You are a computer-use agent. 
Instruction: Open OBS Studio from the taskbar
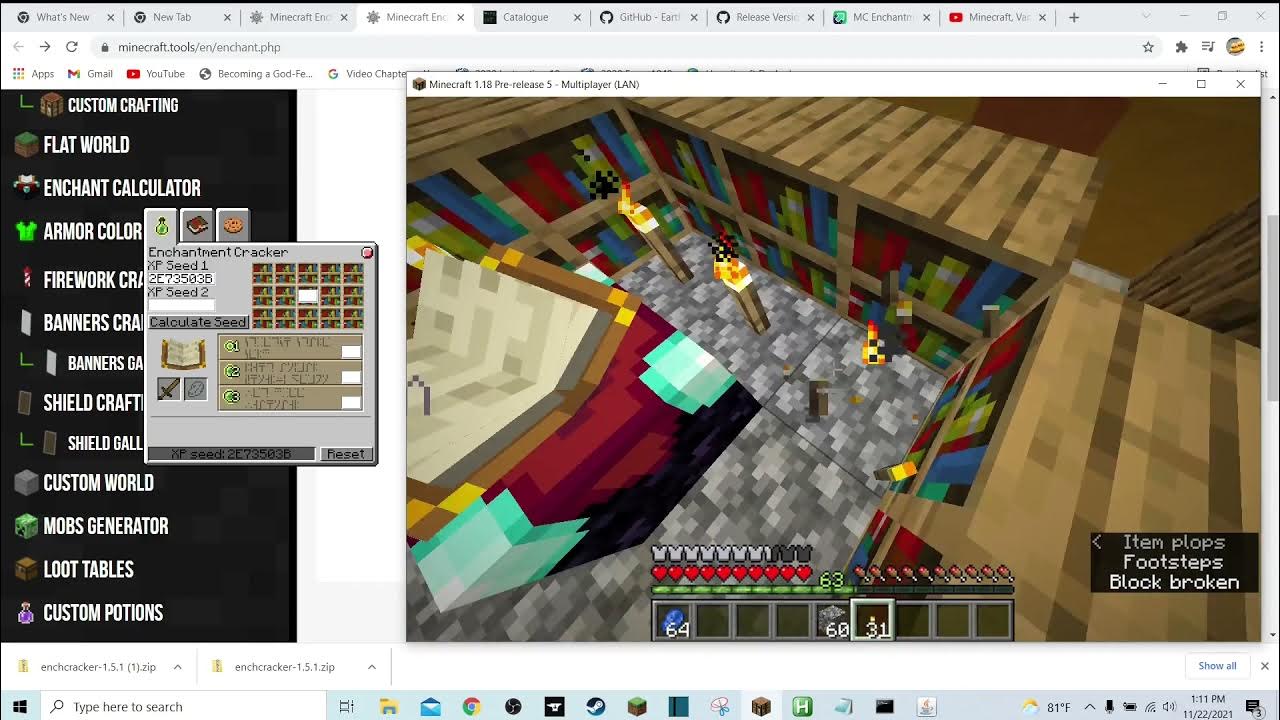point(513,707)
